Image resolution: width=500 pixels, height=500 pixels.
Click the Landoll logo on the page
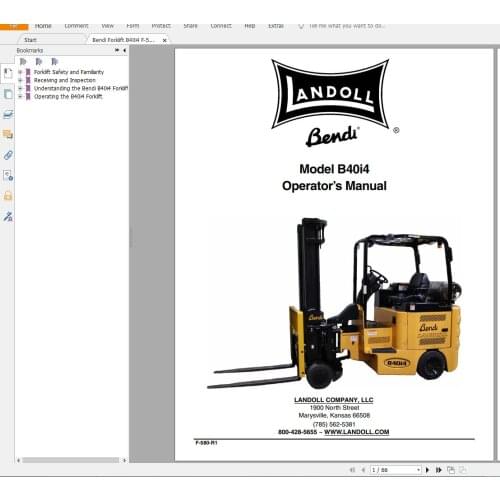click(330, 94)
